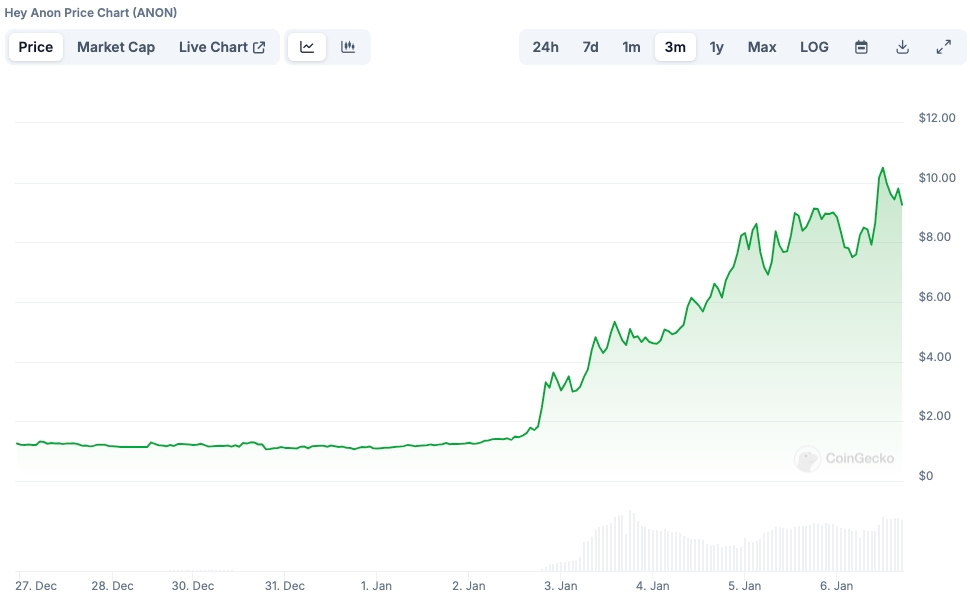Click the tallest volume bar near 4. Jan
970x607 pixels.
point(630,540)
